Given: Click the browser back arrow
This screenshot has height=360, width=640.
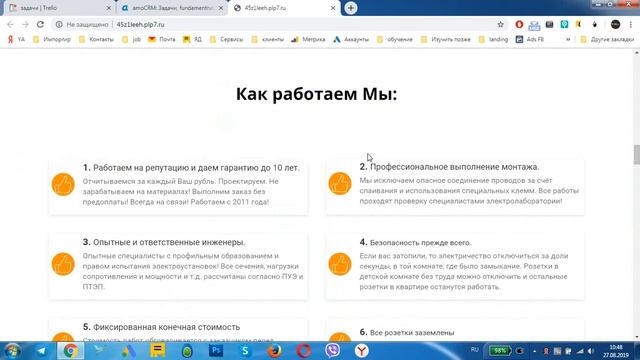Looking at the screenshot, I should [x=10, y=24].
